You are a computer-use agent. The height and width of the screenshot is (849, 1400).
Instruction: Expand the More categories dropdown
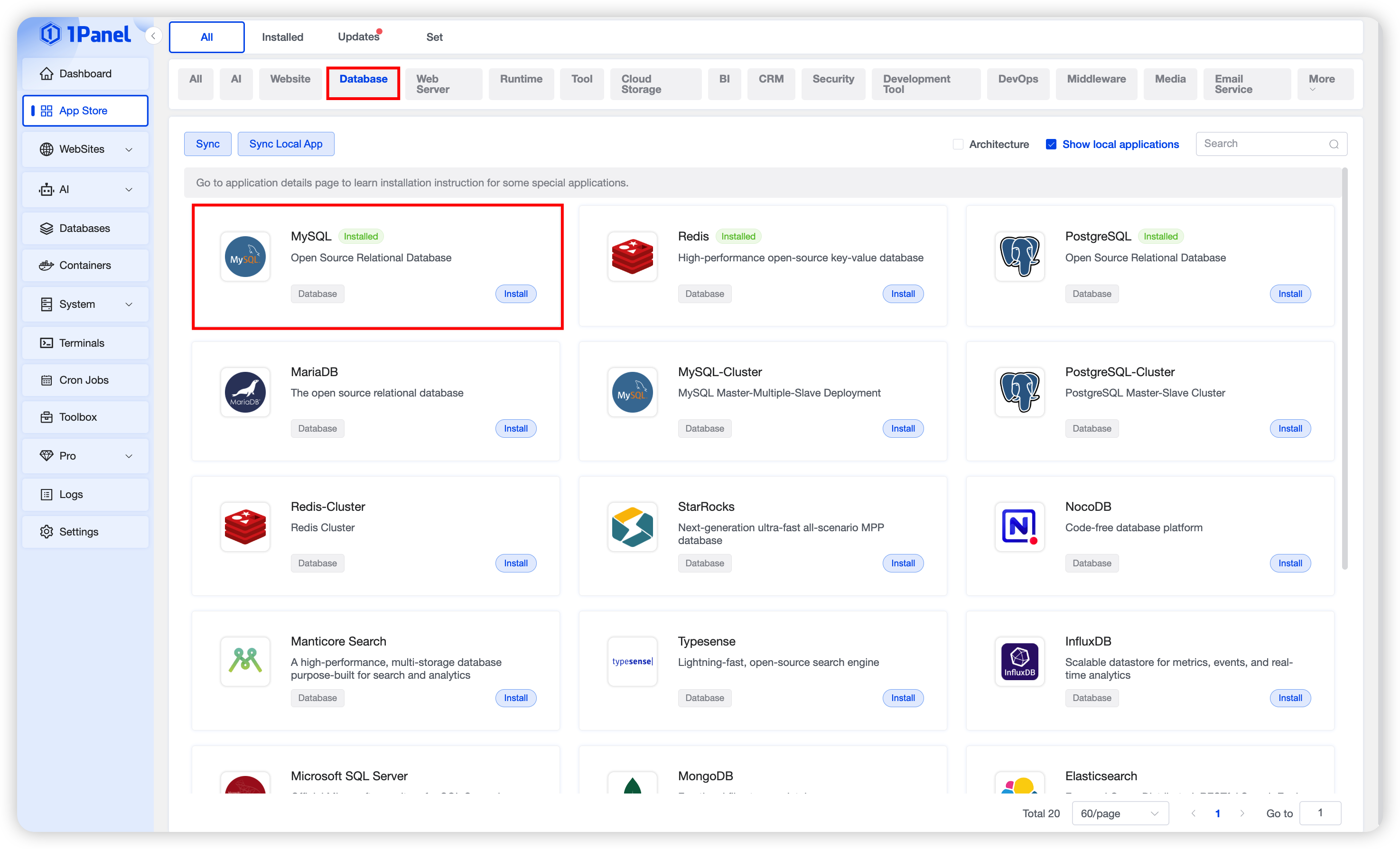click(1322, 83)
